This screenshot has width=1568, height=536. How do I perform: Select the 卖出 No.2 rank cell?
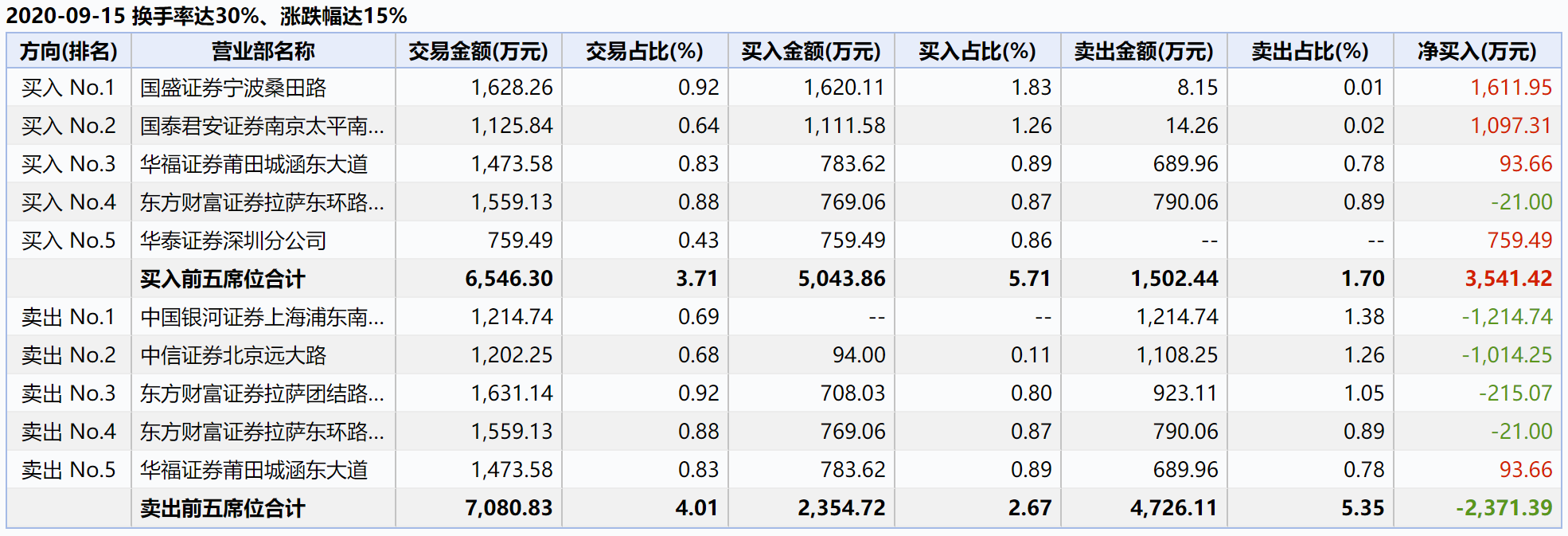[x=68, y=355]
